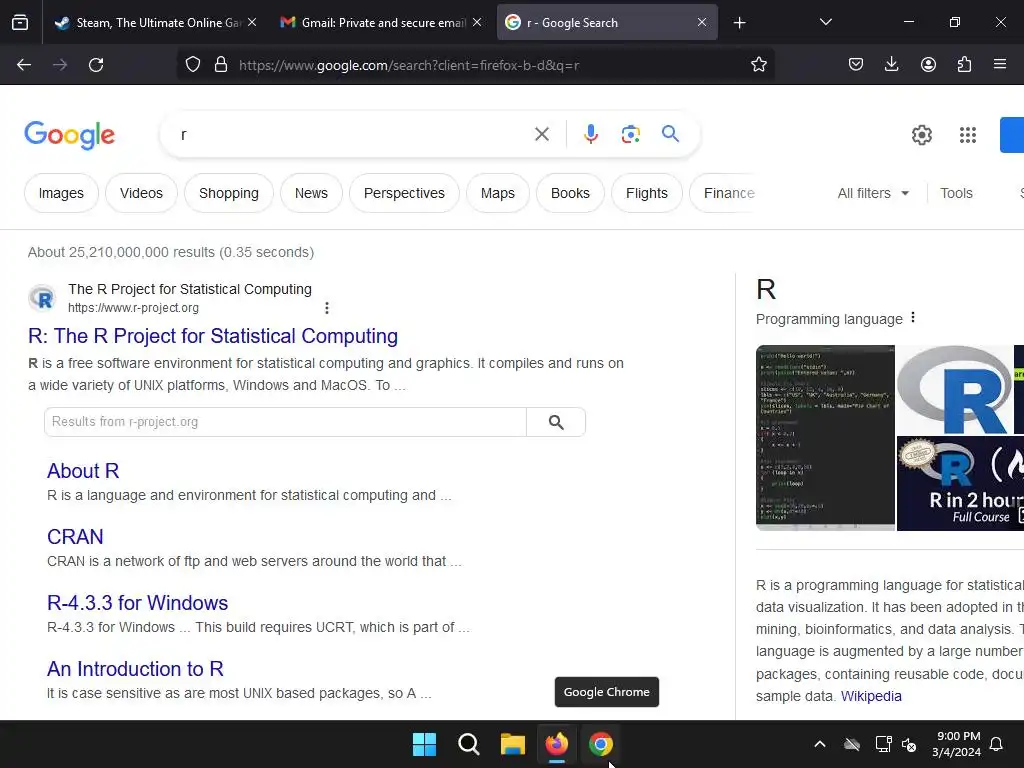
Task: Click the Google search text field
Action: 353,135
